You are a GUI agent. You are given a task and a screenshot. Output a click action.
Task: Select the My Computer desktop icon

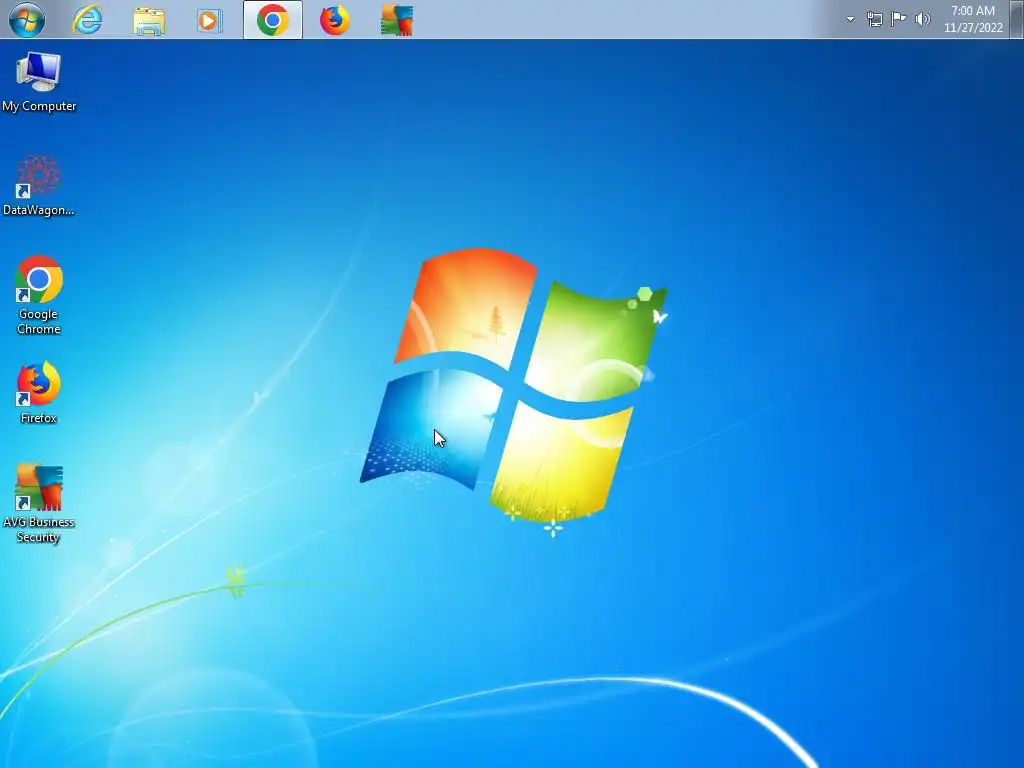pyautogui.click(x=39, y=82)
